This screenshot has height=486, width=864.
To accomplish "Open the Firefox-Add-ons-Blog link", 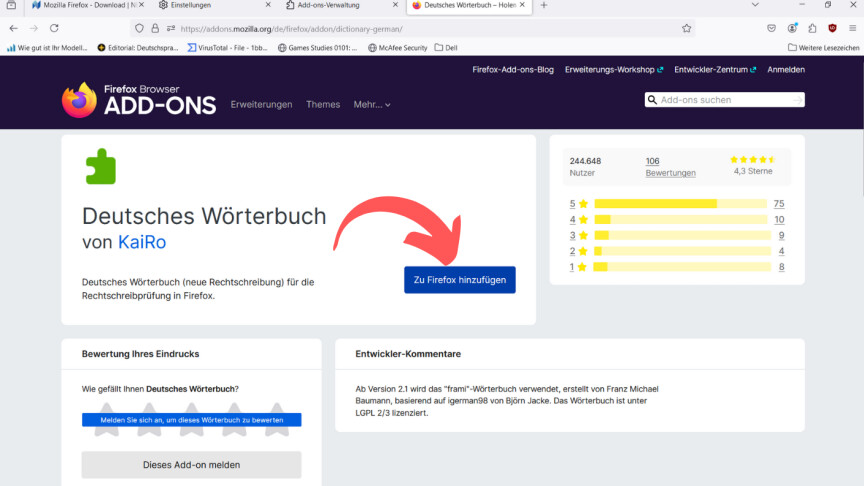I will tap(513, 69).
